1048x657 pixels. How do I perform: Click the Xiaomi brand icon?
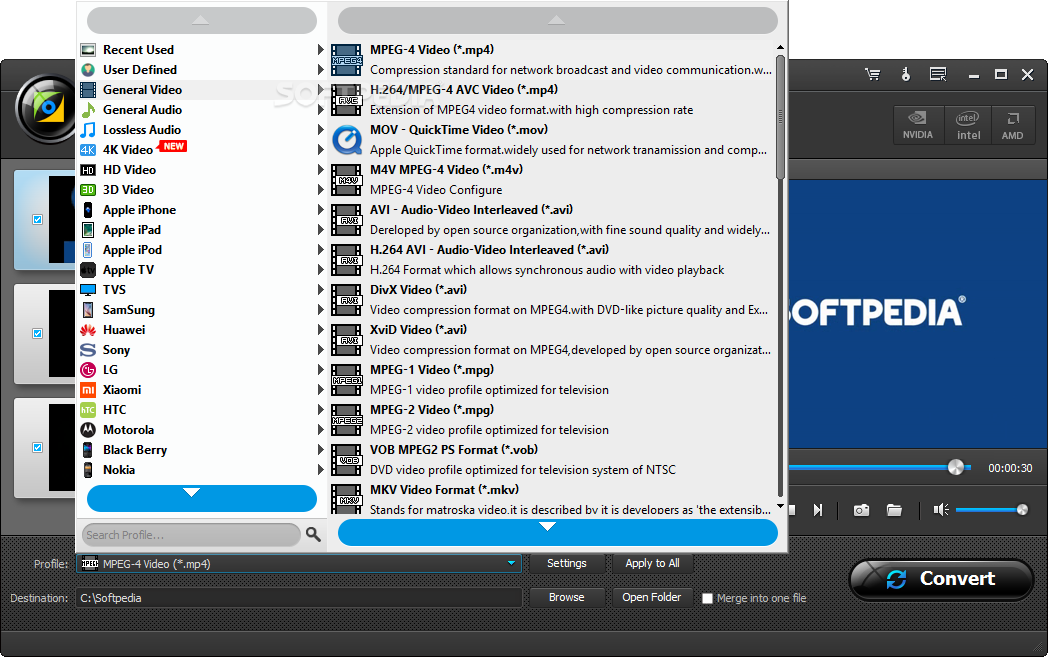click(x=88, y=390)
